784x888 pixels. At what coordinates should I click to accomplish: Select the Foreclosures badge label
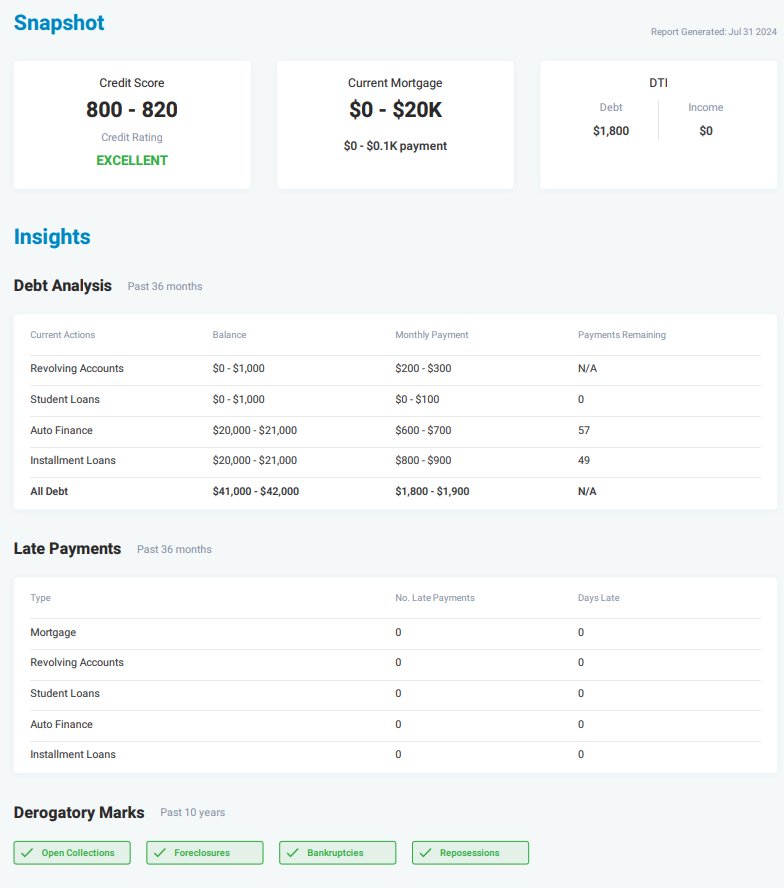[x=202, y=852]
